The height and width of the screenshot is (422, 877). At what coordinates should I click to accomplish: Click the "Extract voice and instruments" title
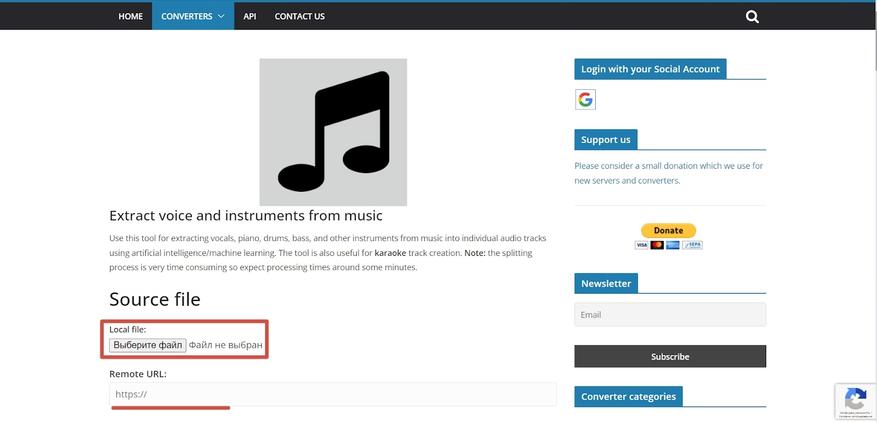pyautogui.click(x=246, y=215)
